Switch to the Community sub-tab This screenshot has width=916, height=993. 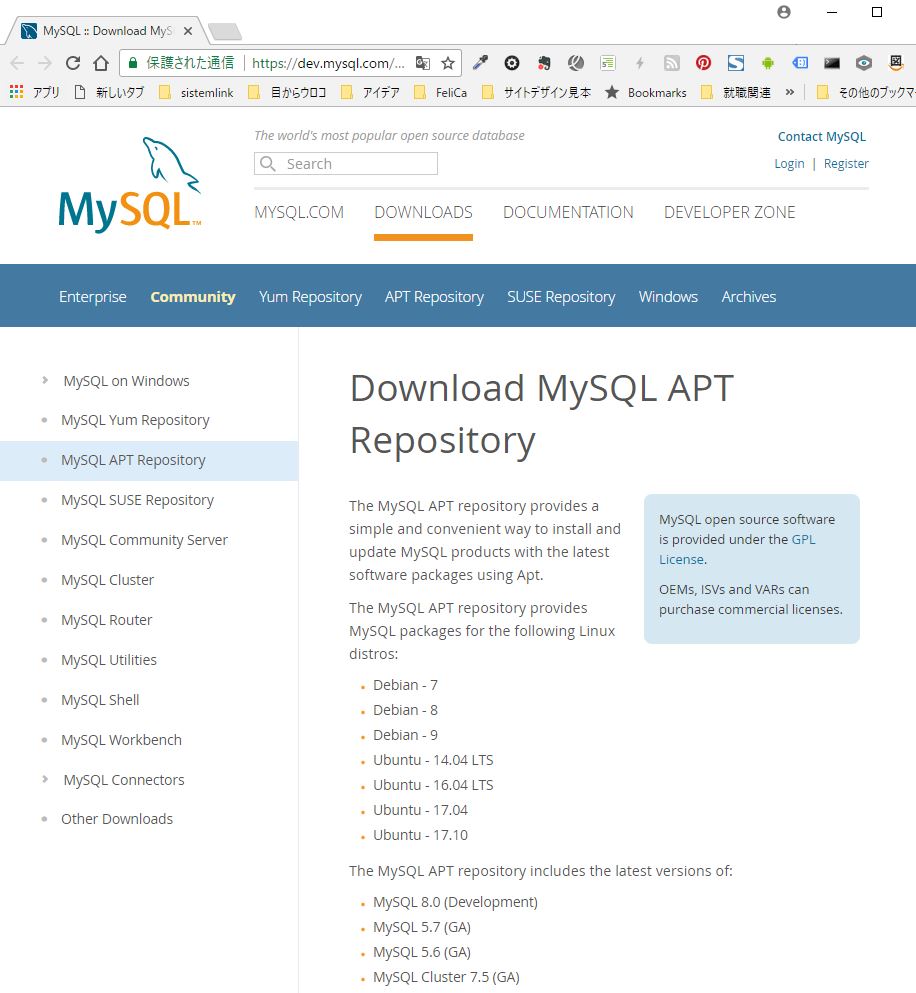pos(193,296)
